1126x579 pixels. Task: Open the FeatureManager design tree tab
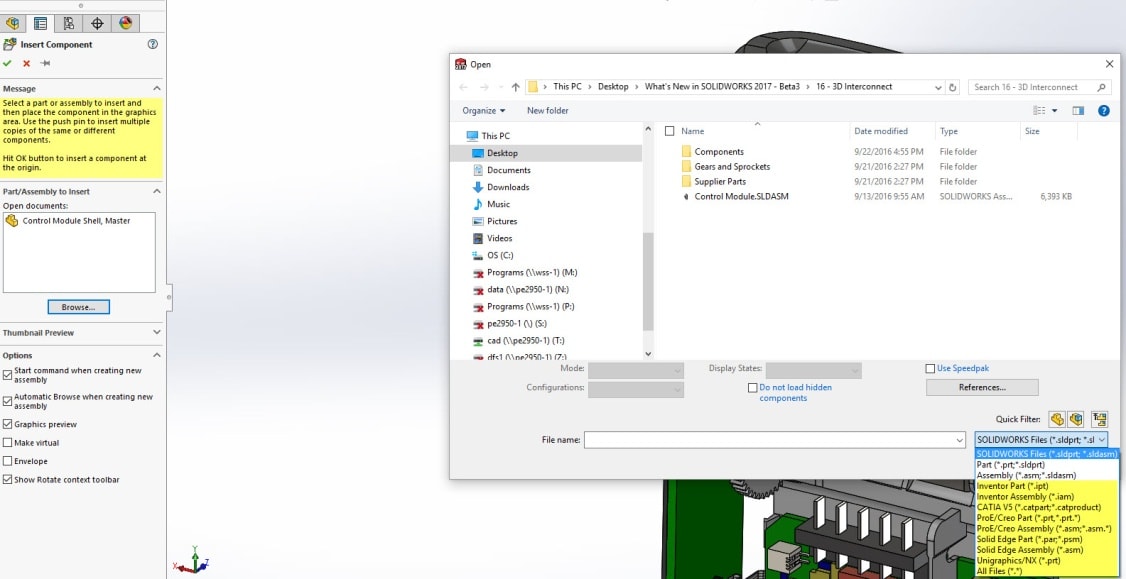(x=12, y=23)
